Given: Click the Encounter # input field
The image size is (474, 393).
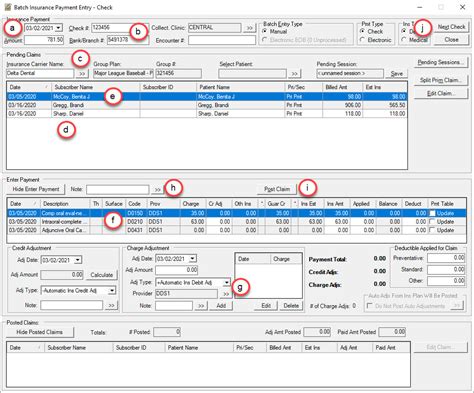Looking at the screenshot, I should [222, 40].
